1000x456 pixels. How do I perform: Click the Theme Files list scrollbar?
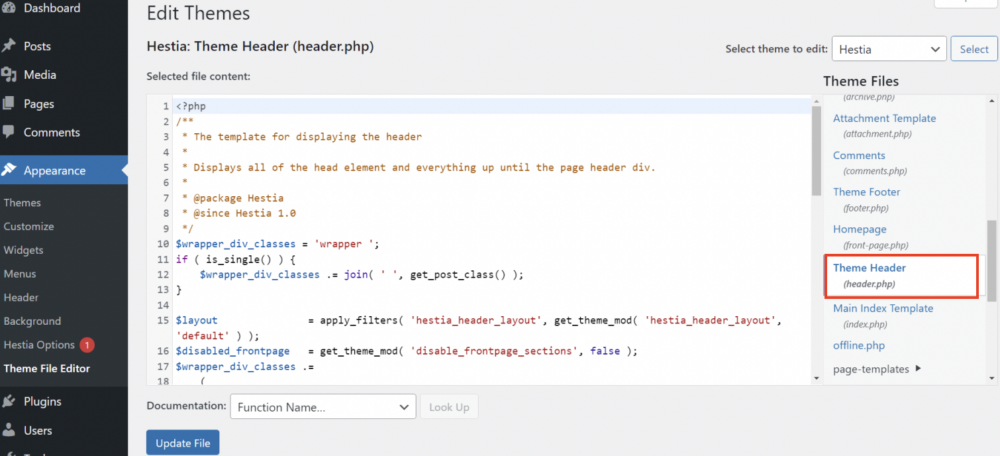991,260
